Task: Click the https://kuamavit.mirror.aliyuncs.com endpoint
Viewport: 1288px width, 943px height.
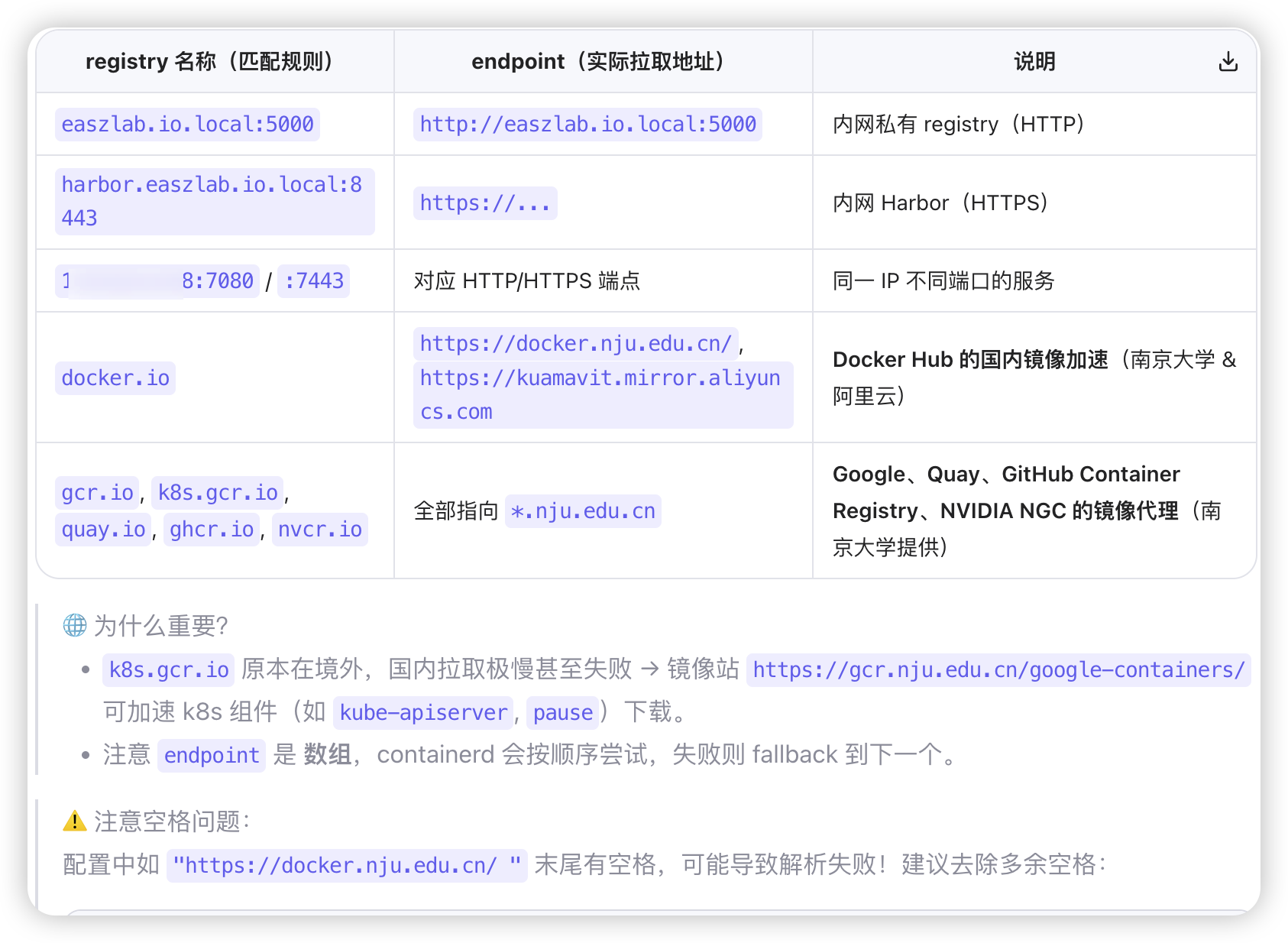Action: [603, 394]
